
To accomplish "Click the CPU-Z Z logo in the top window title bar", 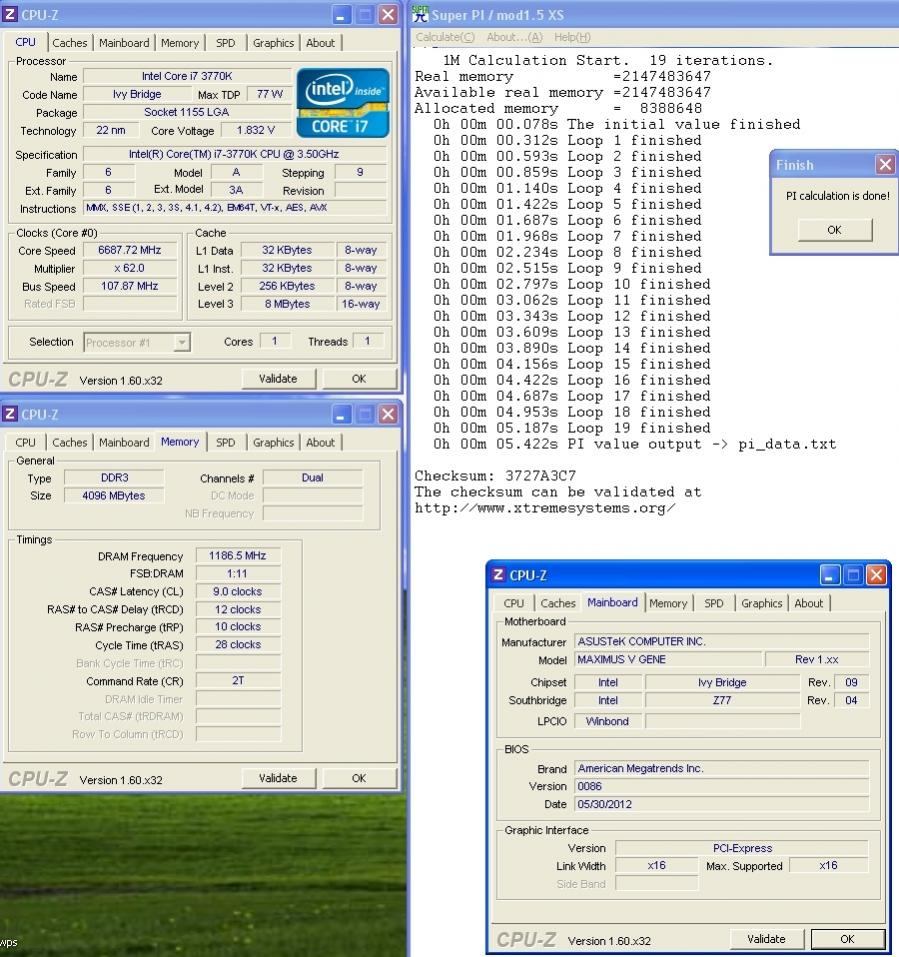I will pos(10,14).
